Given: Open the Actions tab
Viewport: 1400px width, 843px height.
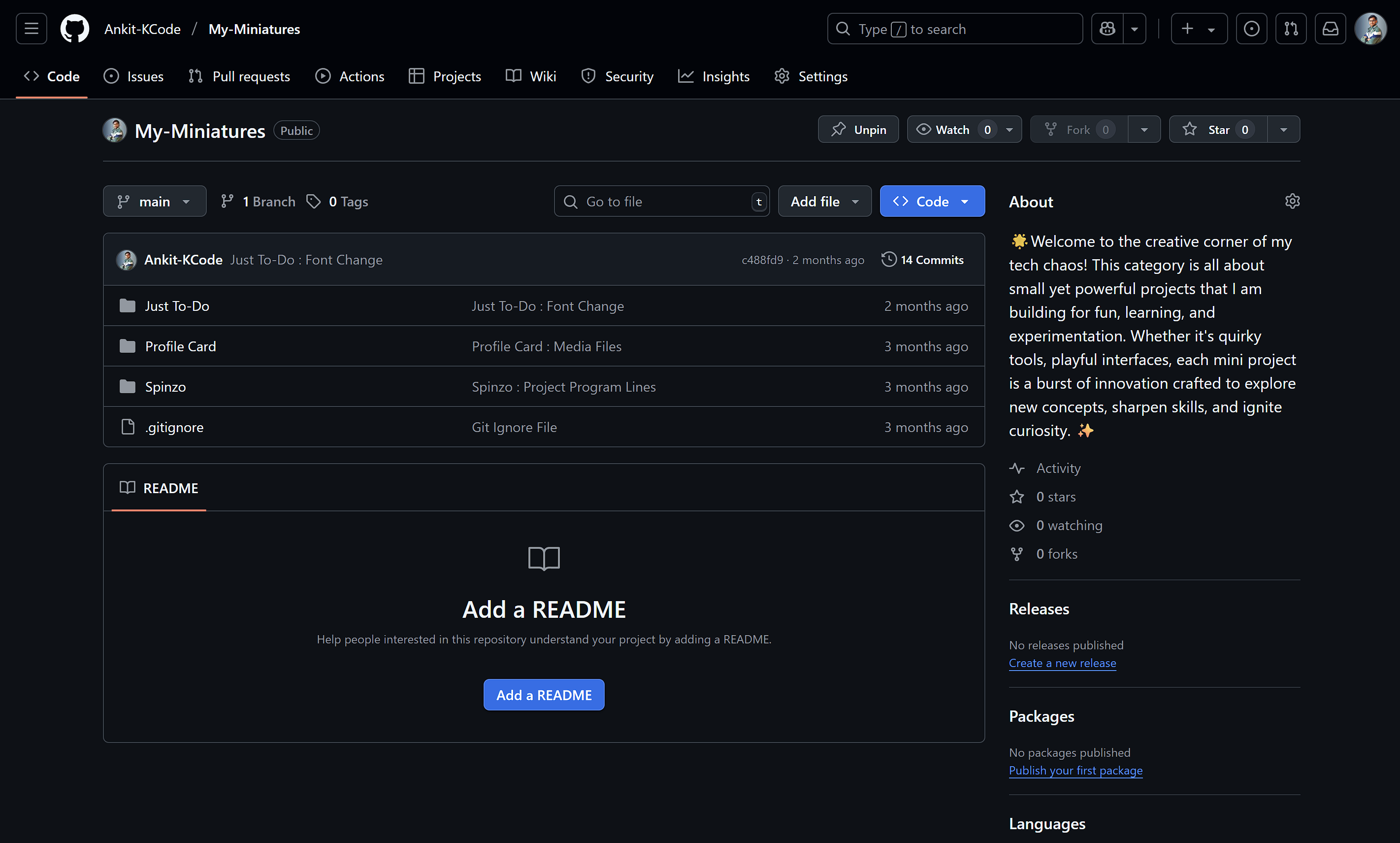Looking at the screenshot, I should coord(350,76).
